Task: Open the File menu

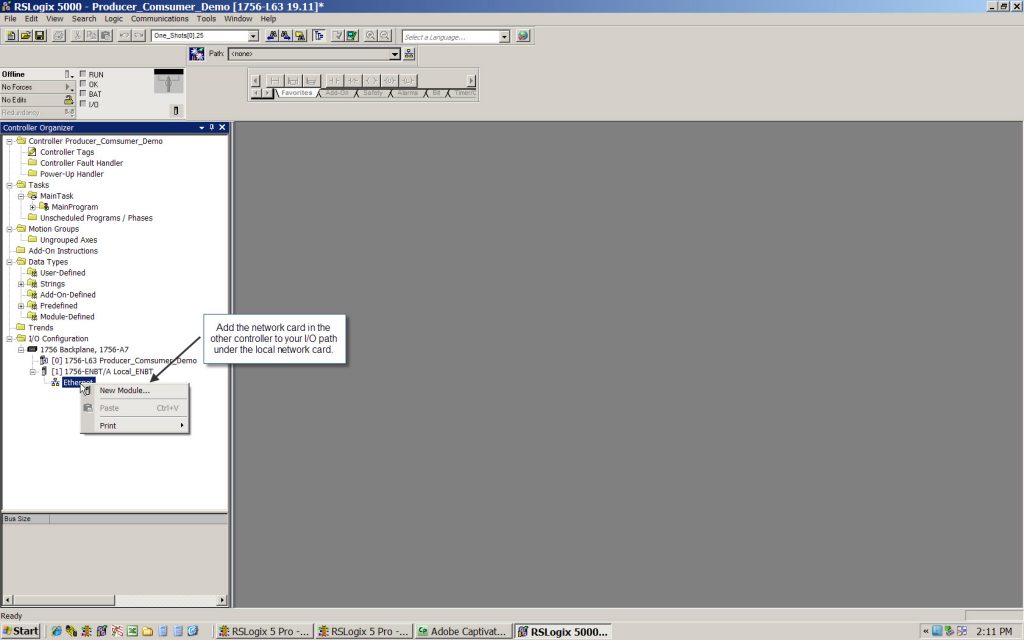Action: pos(10,19)
